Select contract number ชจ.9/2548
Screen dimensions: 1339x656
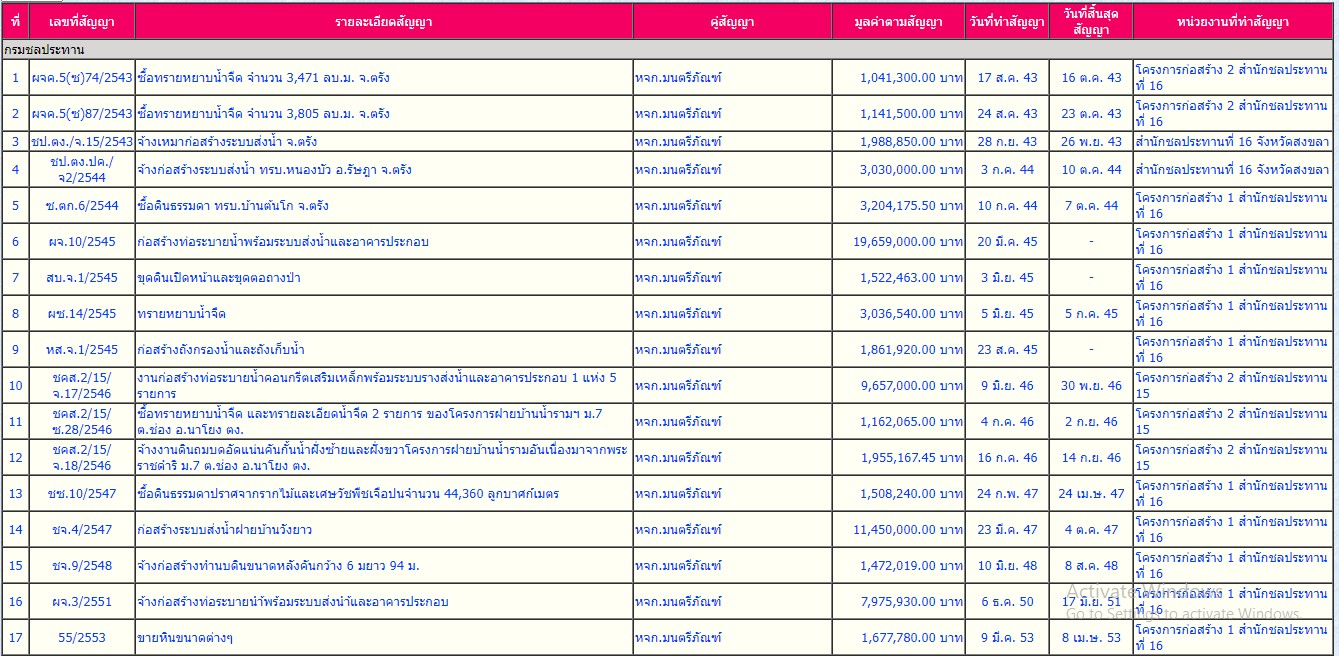point(82,566)
